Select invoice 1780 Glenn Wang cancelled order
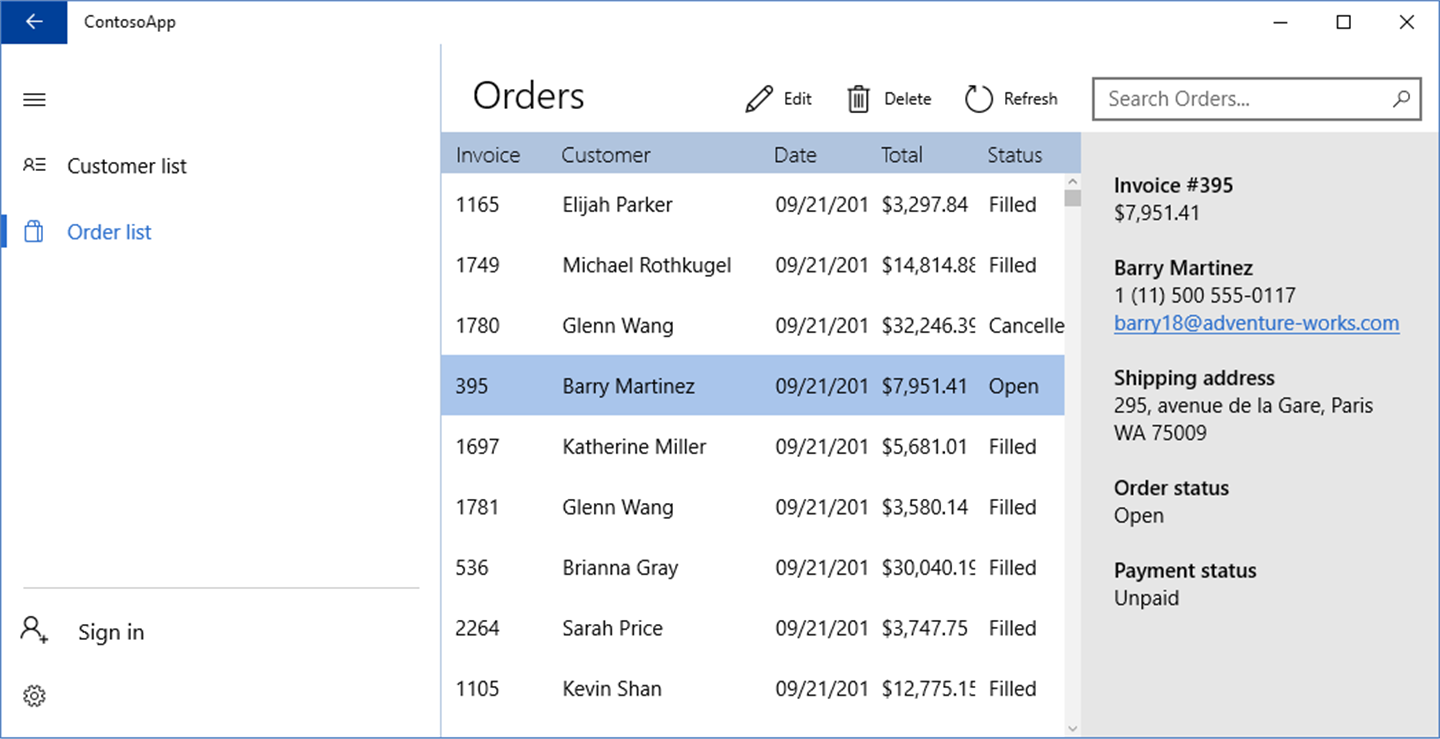 [753, 325]
